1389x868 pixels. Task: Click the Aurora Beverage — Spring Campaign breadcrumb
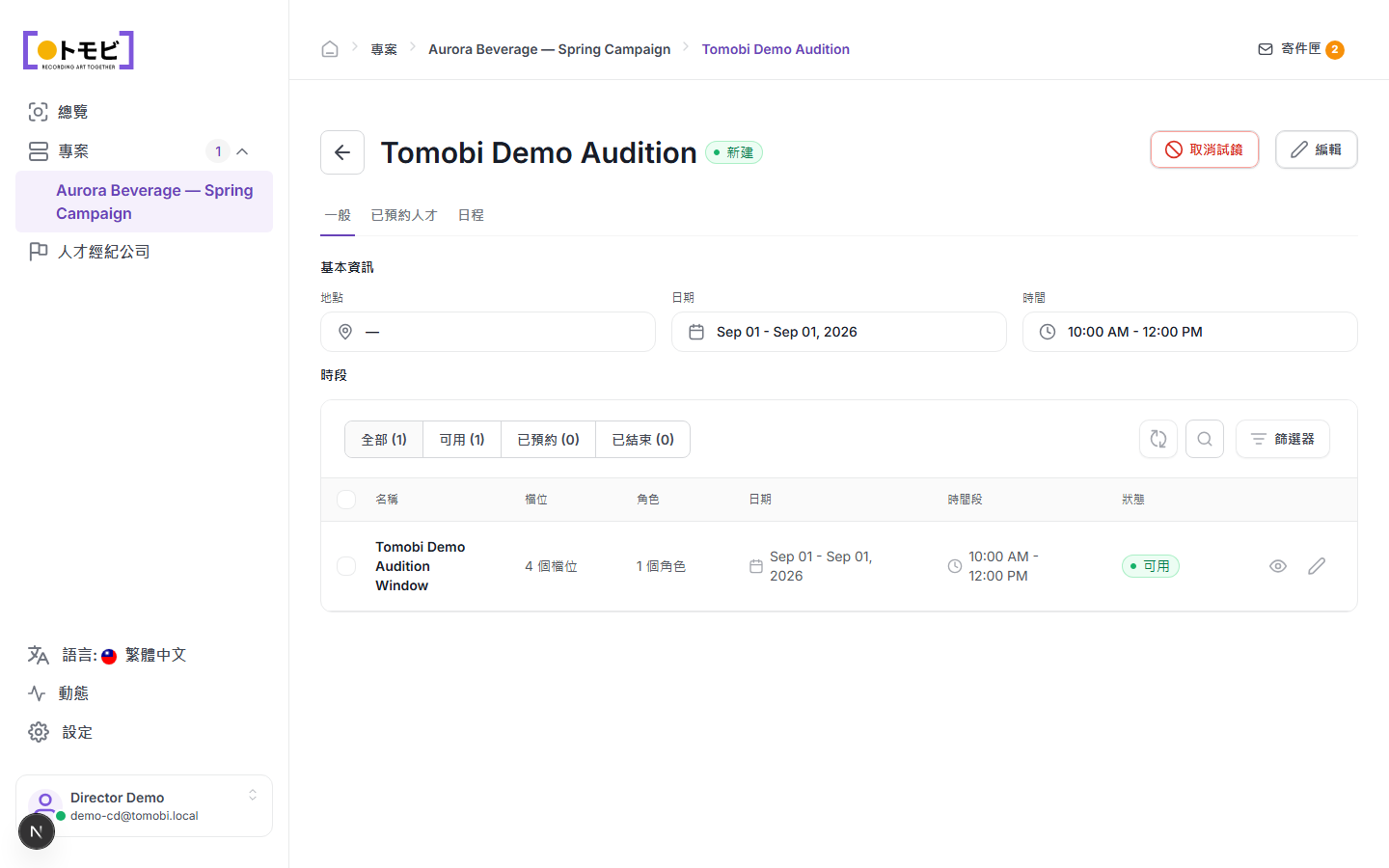(x=549, y=49)
